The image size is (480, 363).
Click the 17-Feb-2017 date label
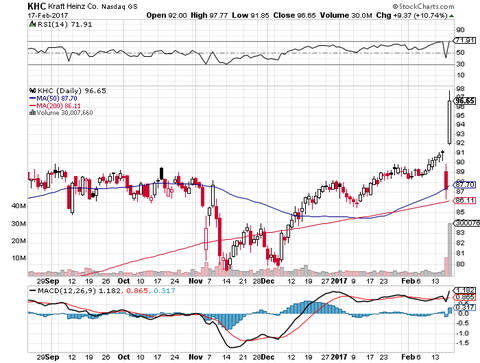[48, 16]
